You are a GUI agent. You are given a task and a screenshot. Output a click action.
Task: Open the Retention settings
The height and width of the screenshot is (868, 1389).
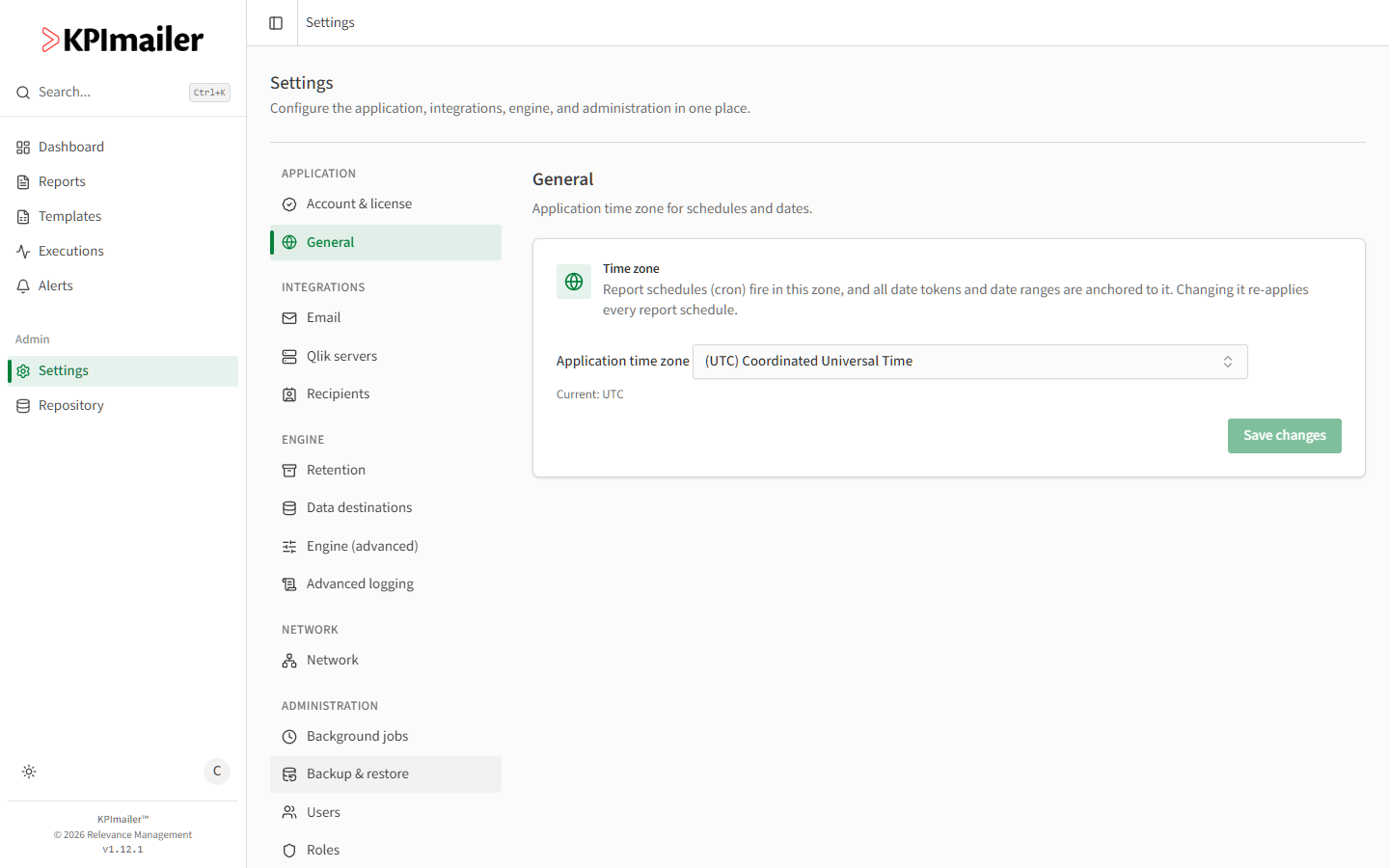[386, 471]
